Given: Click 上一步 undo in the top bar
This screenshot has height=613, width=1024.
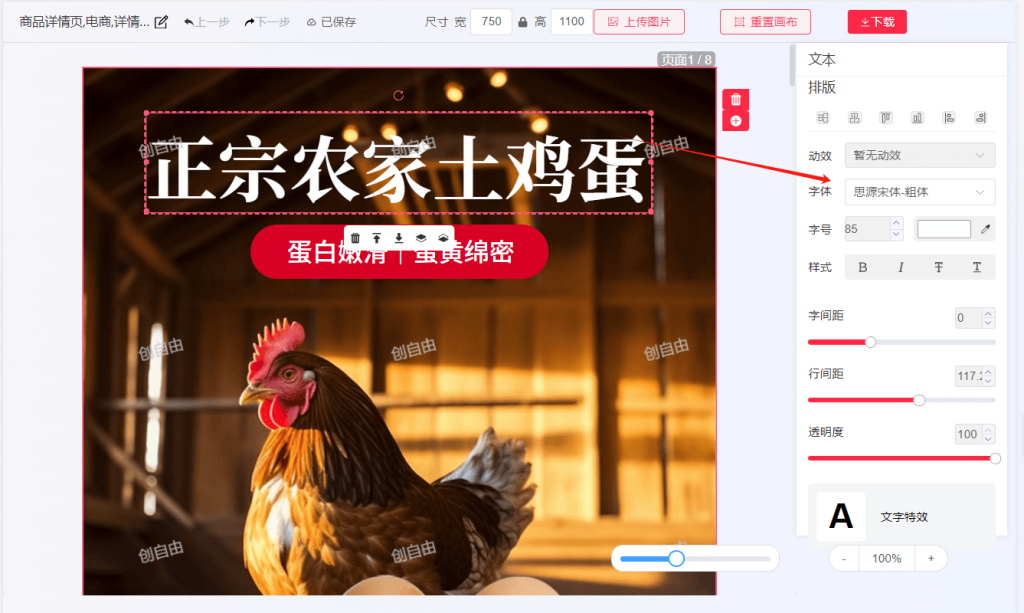Looking at the screenshot, I should (x=206, y=22).
